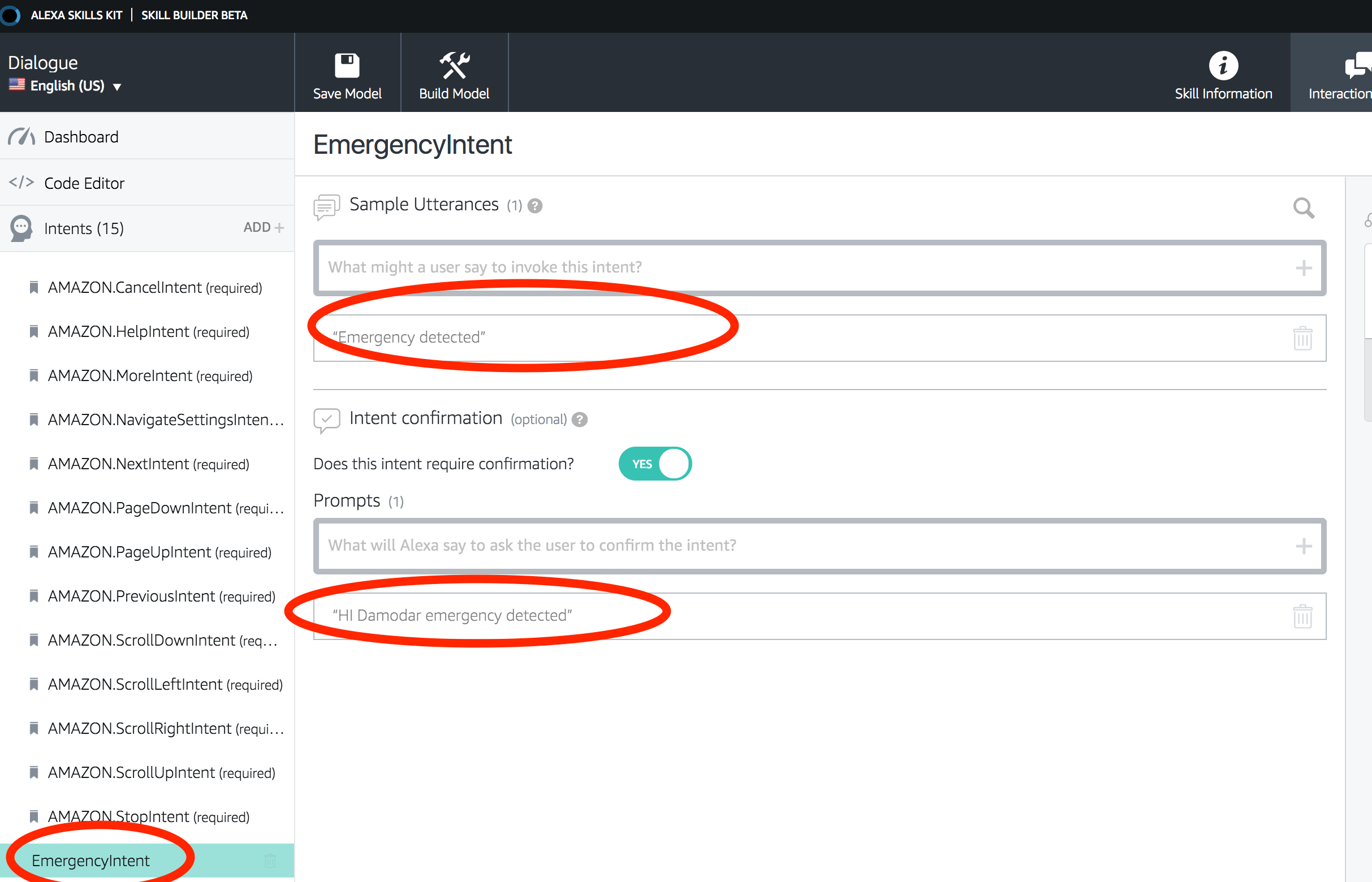This screenshot has width=1372, height=882.
Task: Click the Build Model button label
Action: pyautogui.click(x=454, y=94)
